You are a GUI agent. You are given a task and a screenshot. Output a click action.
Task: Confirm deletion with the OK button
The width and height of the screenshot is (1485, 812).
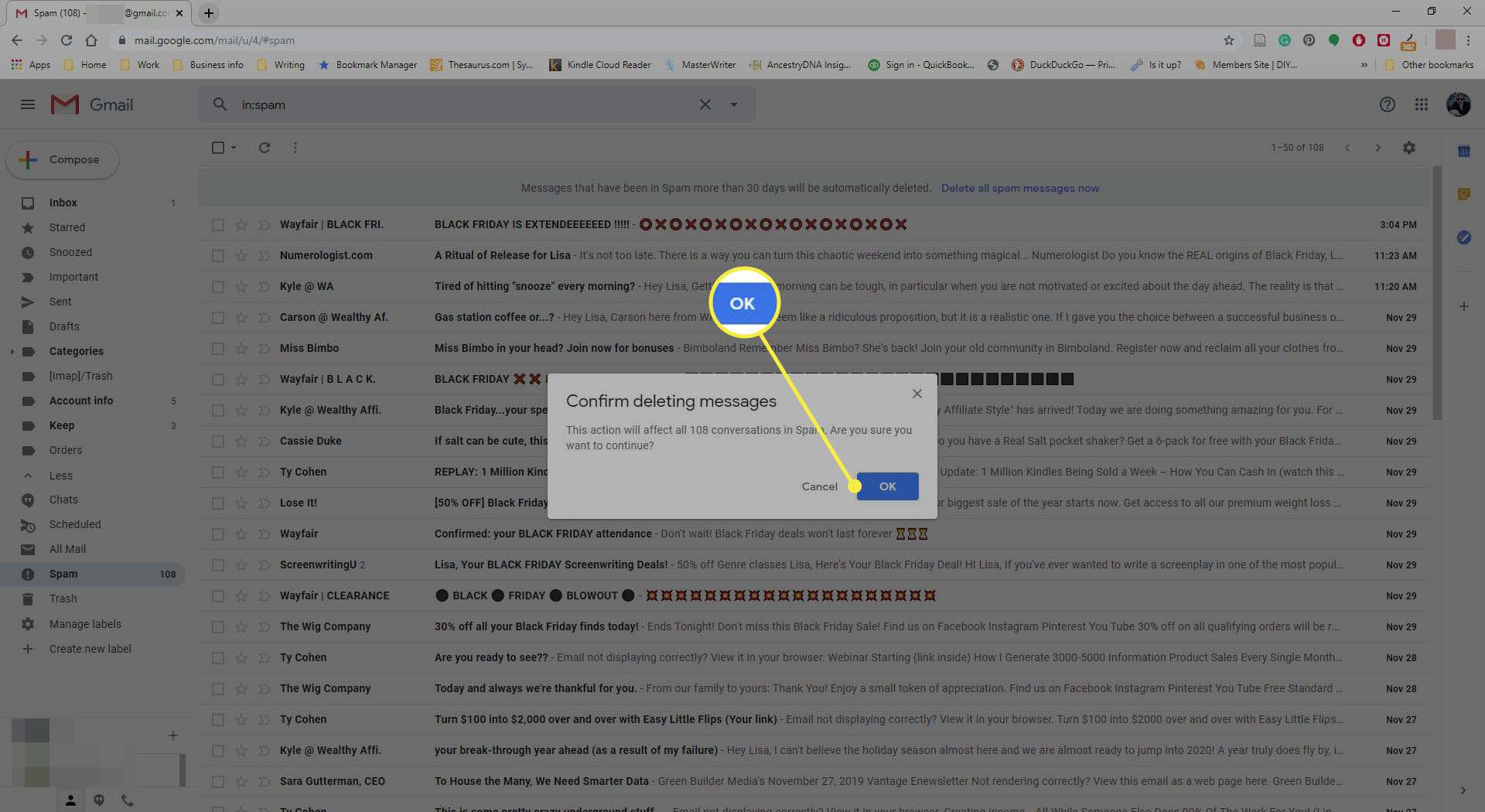(887, 486)
